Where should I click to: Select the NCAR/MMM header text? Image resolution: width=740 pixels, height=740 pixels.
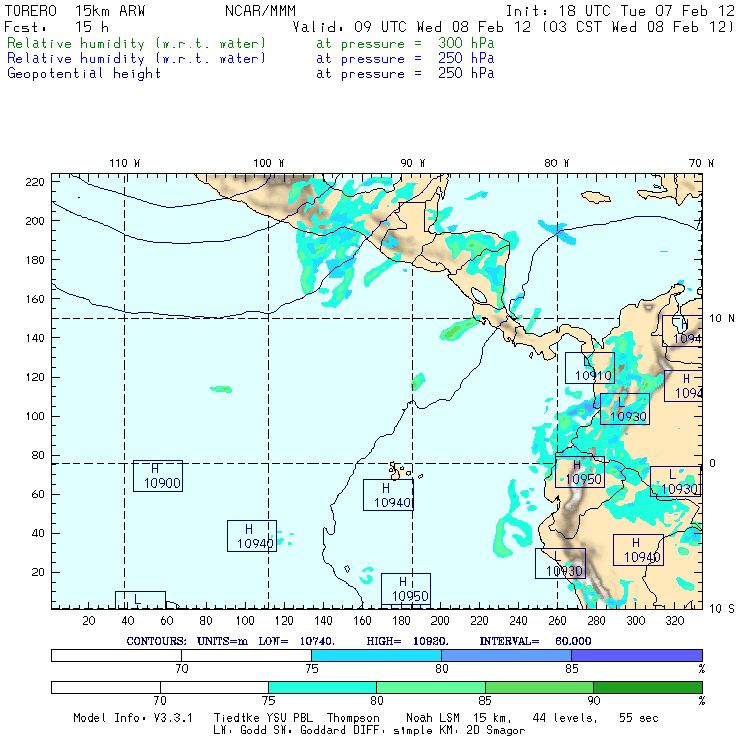pyautogui.click(x=260, y=10)
